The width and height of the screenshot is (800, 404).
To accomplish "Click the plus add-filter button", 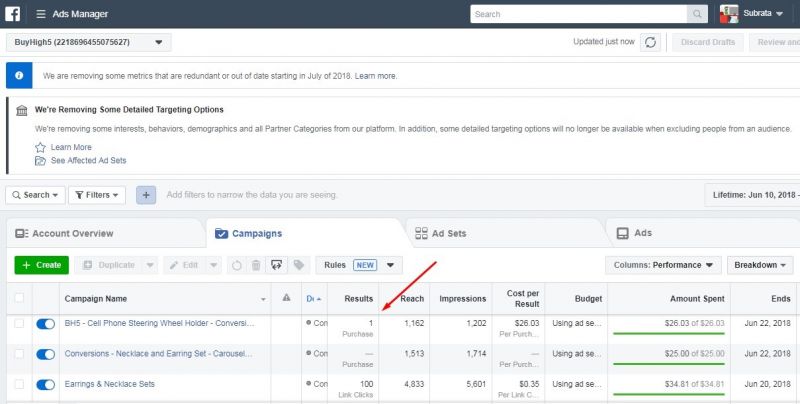I will click(x=146, y=195).
